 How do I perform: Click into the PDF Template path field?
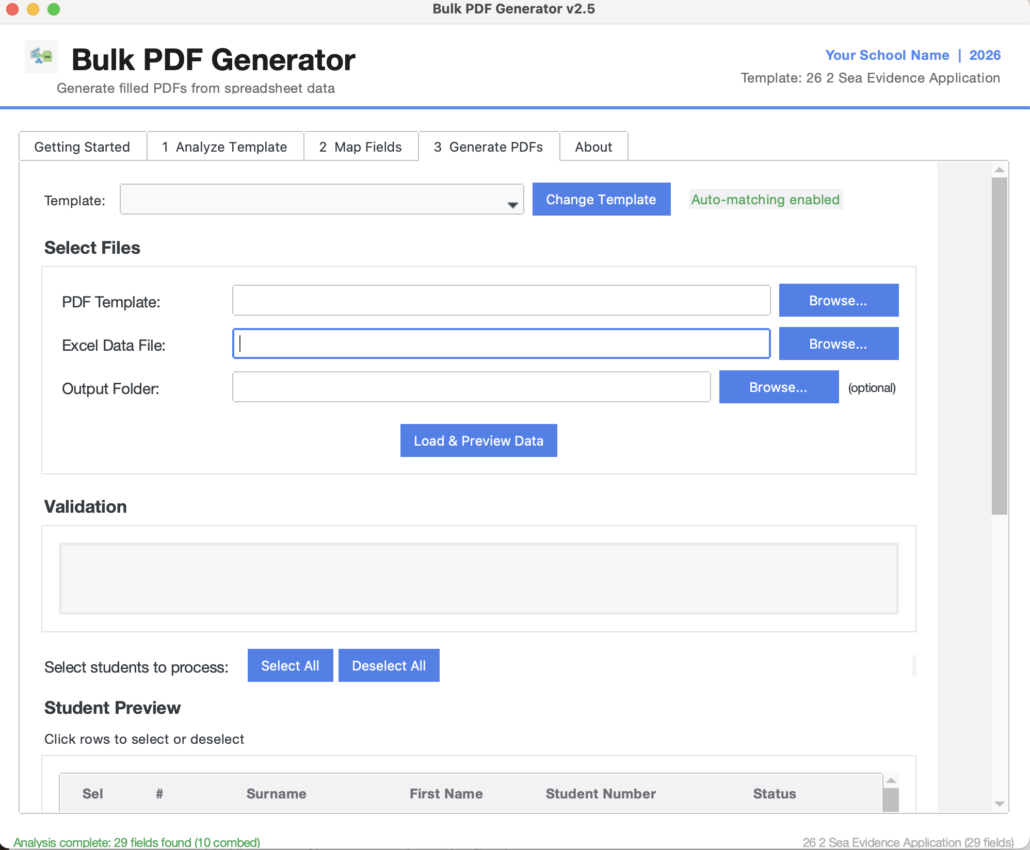(501, 301)
